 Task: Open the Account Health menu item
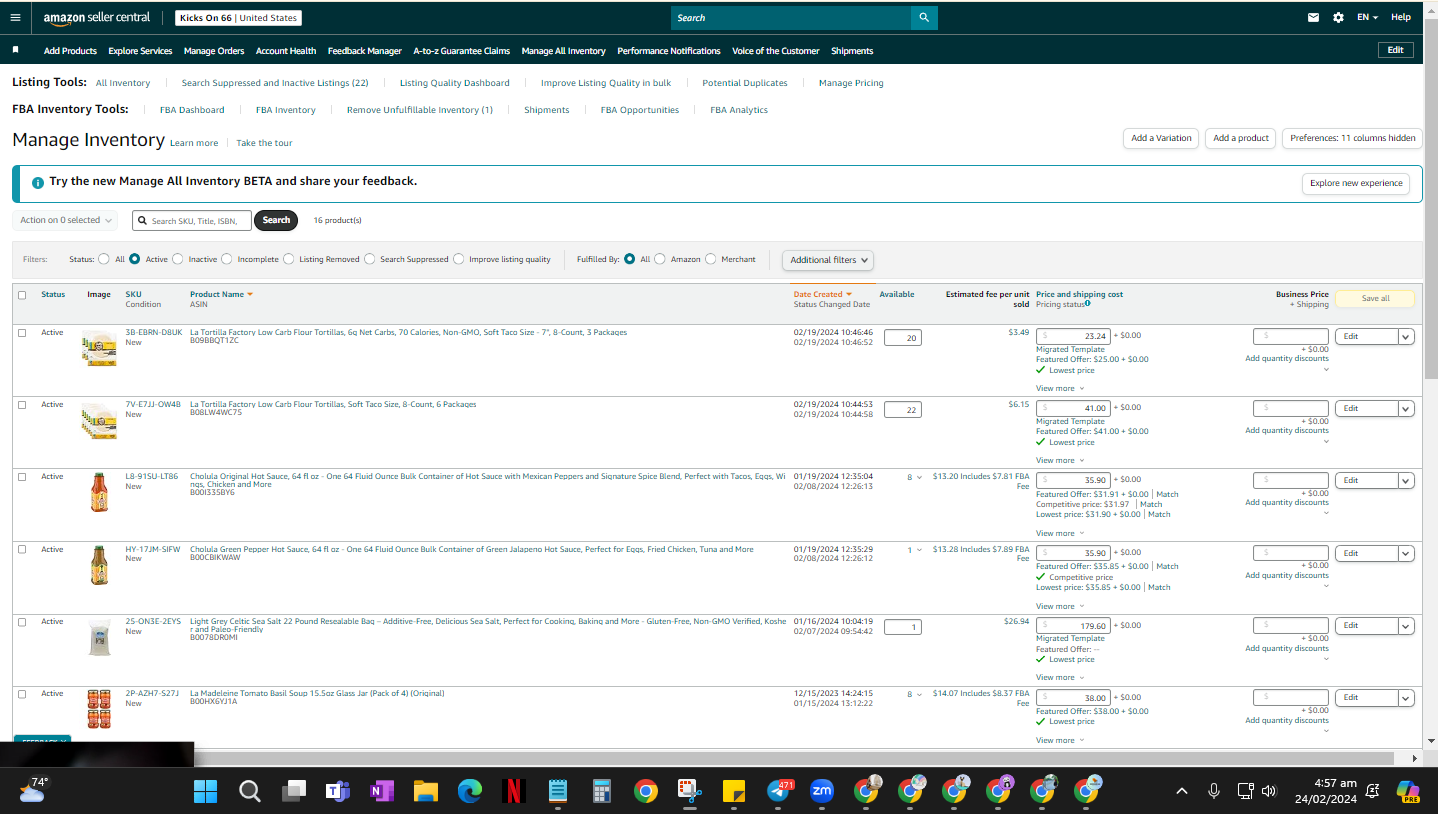tap(286, 51)
